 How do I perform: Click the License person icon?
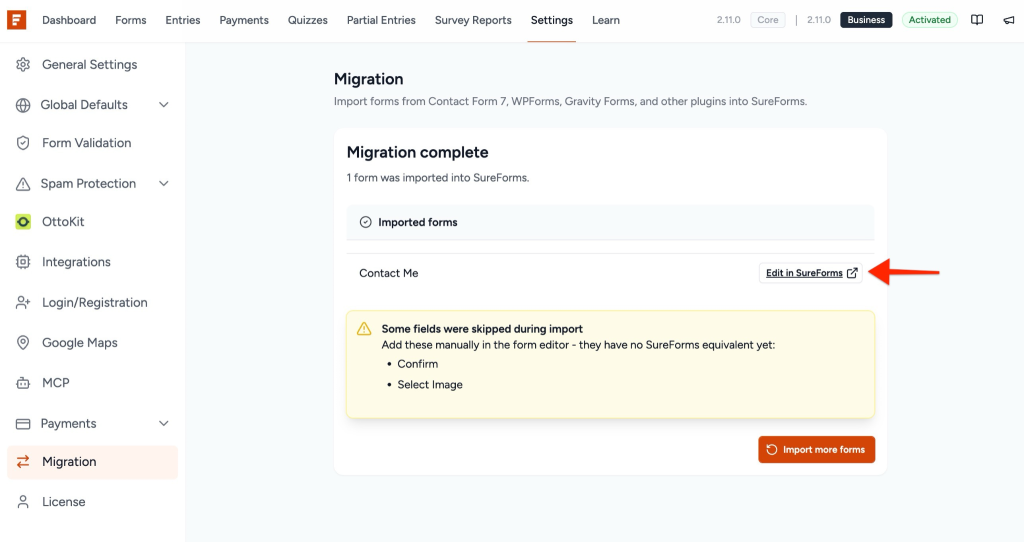(x=23, y=502)
